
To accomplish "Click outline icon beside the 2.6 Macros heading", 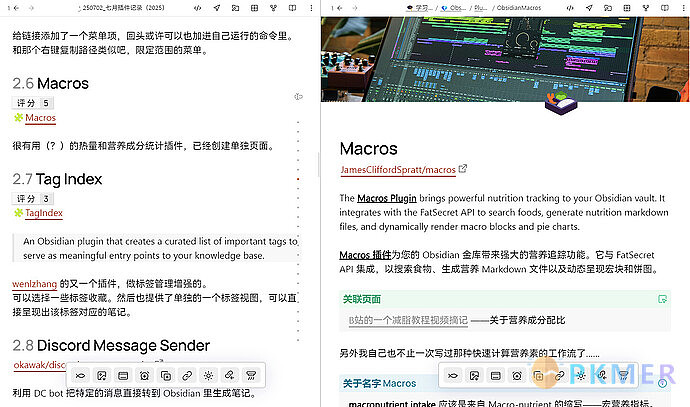I will tap(298, 96).
